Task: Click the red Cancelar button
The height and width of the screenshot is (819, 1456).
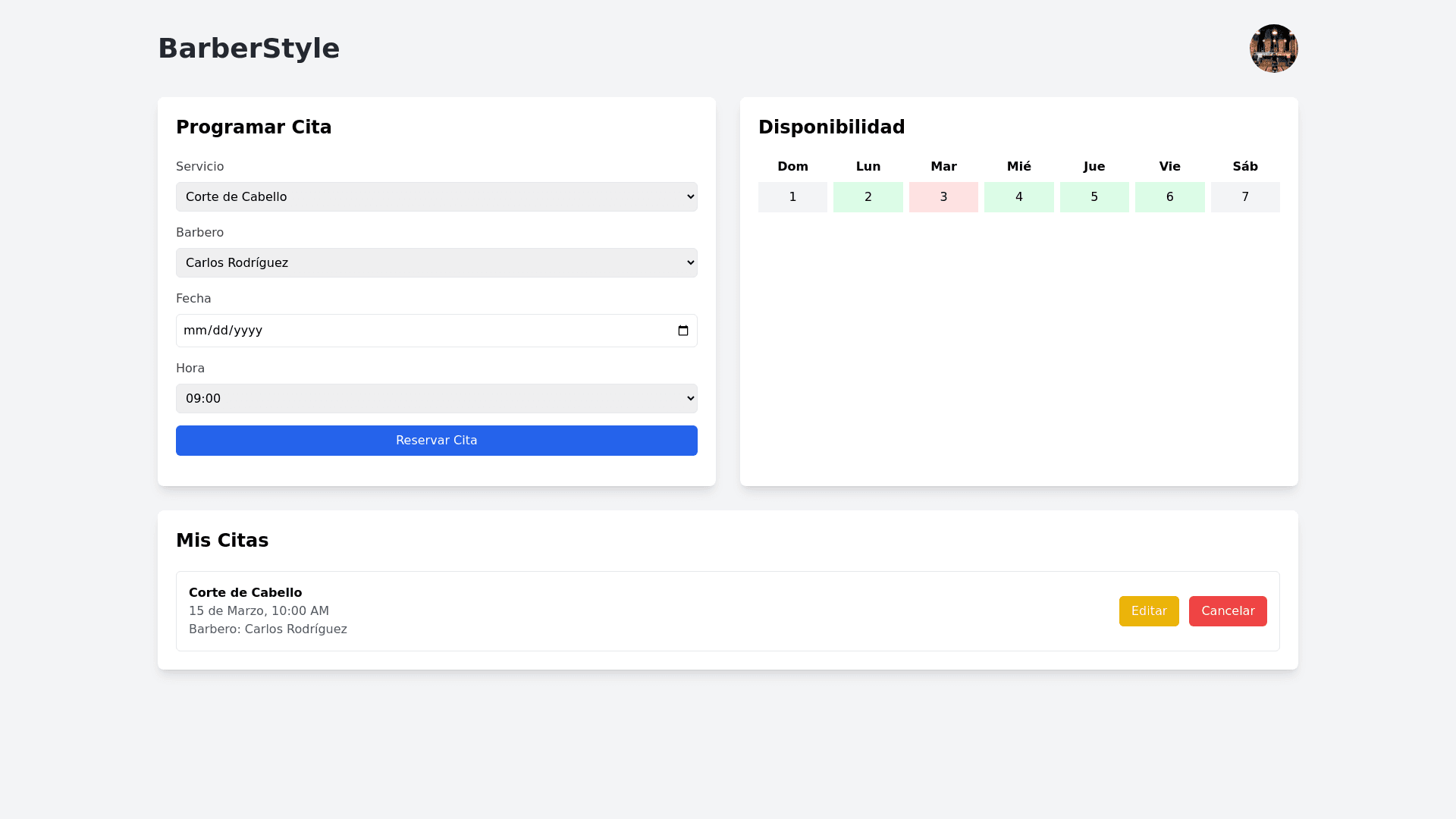Action: pos(1227,611)
